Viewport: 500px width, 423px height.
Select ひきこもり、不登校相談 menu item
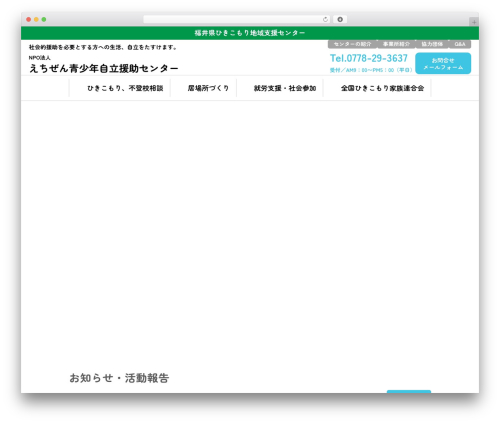[125, 88]
